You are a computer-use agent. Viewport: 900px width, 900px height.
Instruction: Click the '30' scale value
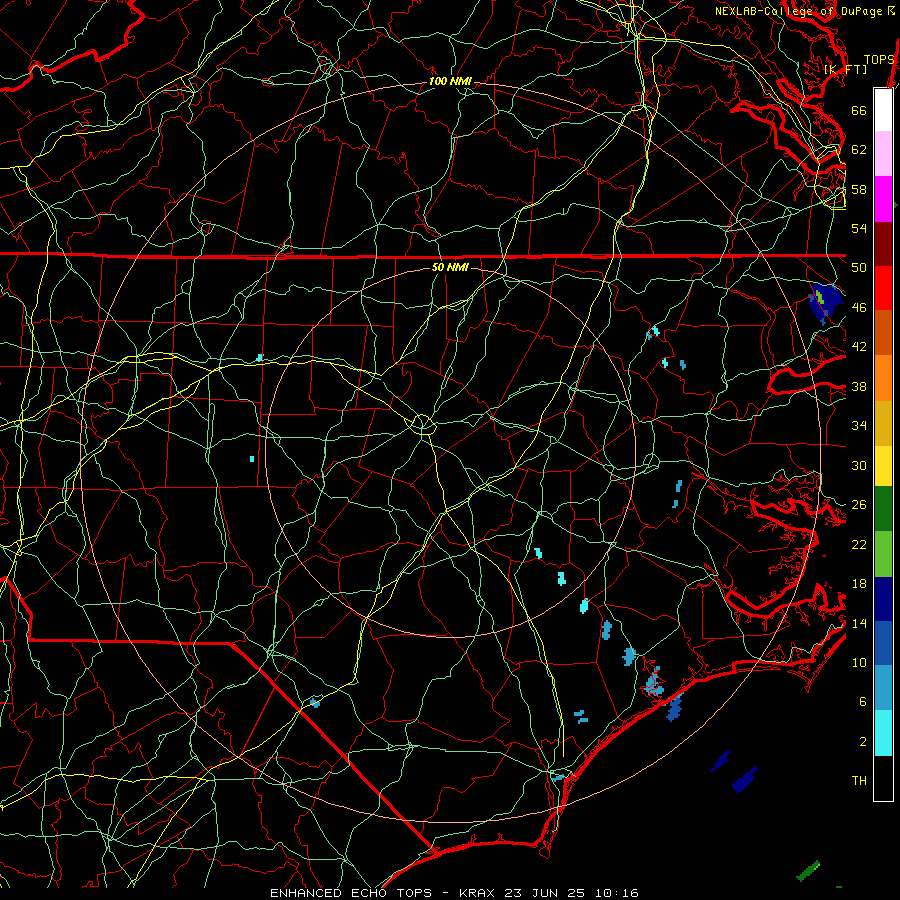click(859, 465)
